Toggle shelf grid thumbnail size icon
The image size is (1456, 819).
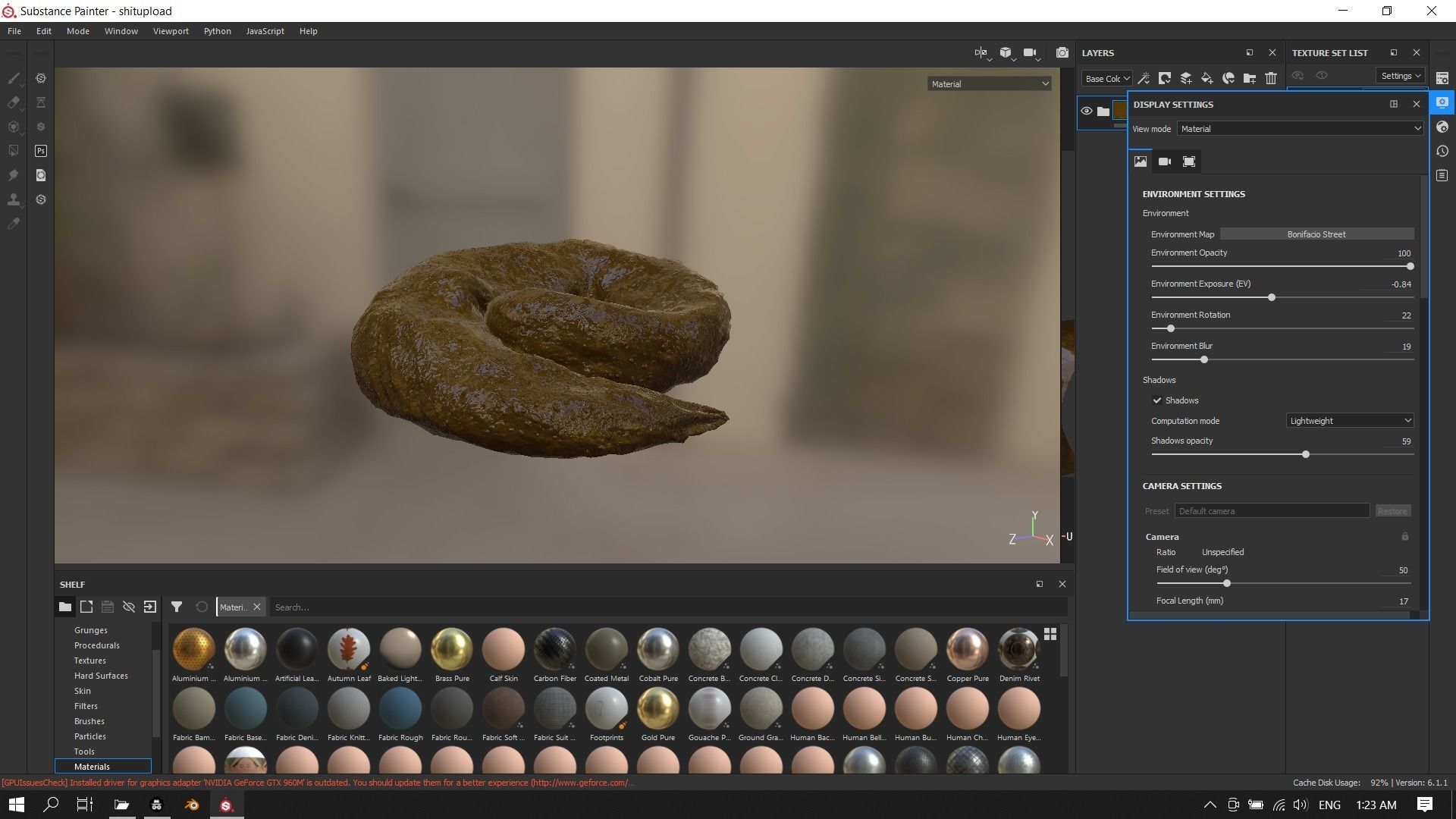pos(1050,634)
